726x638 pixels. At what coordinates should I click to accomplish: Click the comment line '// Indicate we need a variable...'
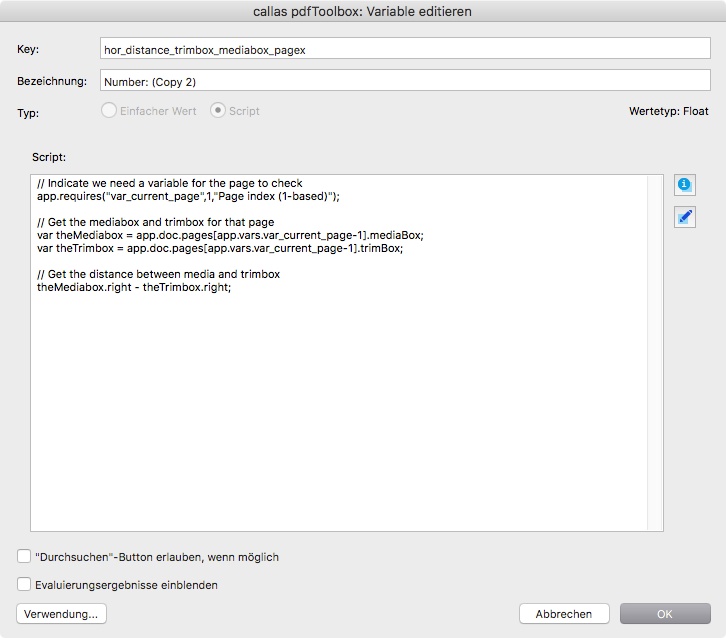click(x=169, y=183)
